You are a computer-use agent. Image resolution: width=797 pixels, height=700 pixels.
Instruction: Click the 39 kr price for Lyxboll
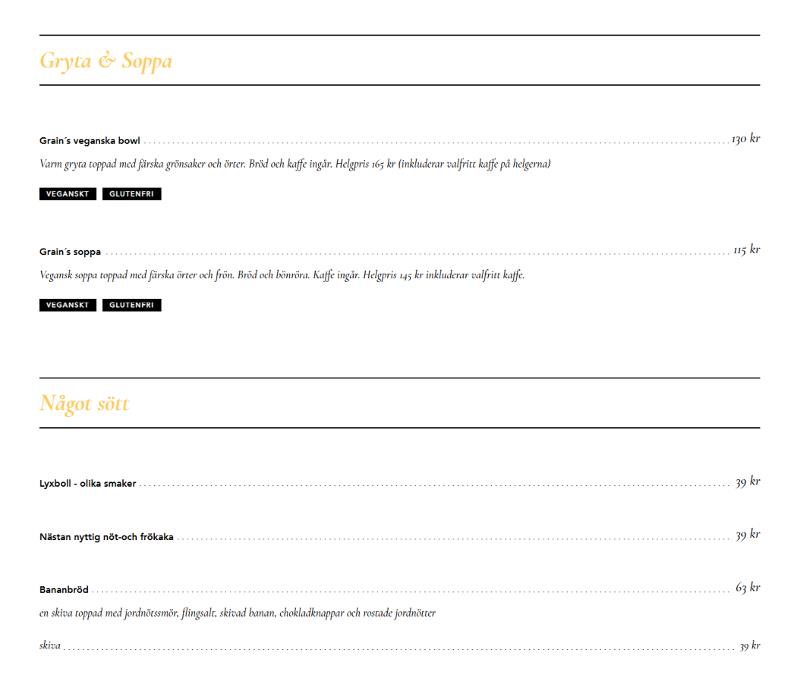pos(748,481)
